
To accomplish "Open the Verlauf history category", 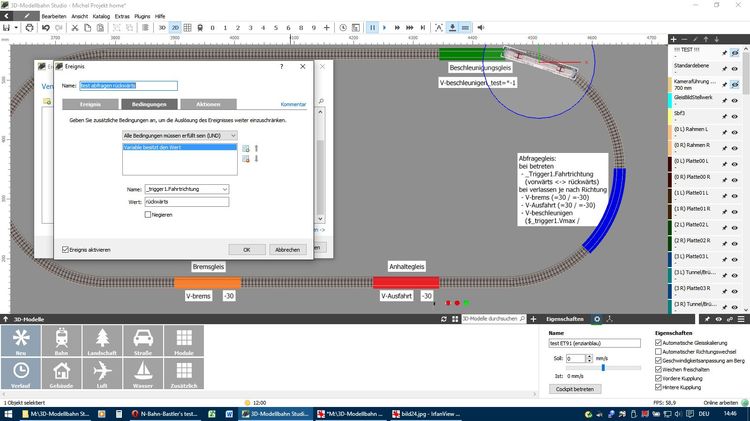I will coord(21,374).
